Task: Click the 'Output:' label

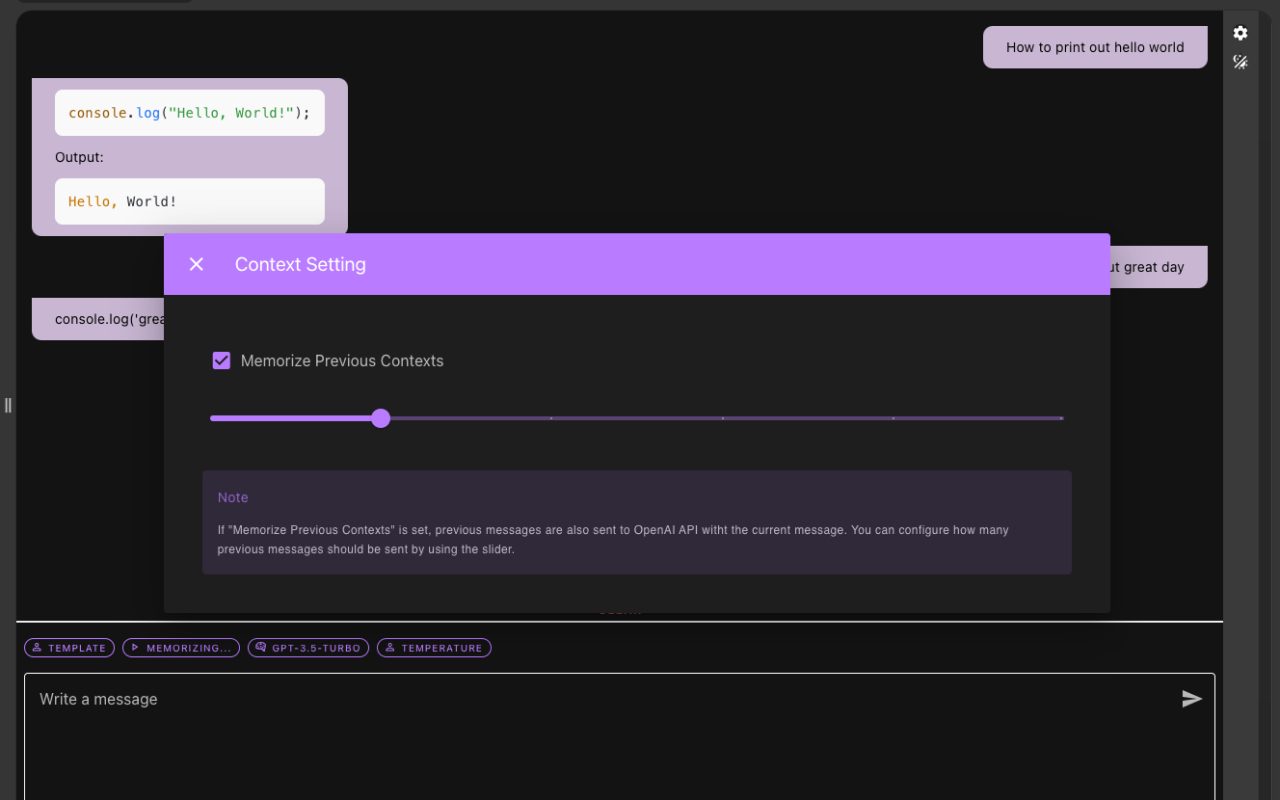Action: [79, 157]
